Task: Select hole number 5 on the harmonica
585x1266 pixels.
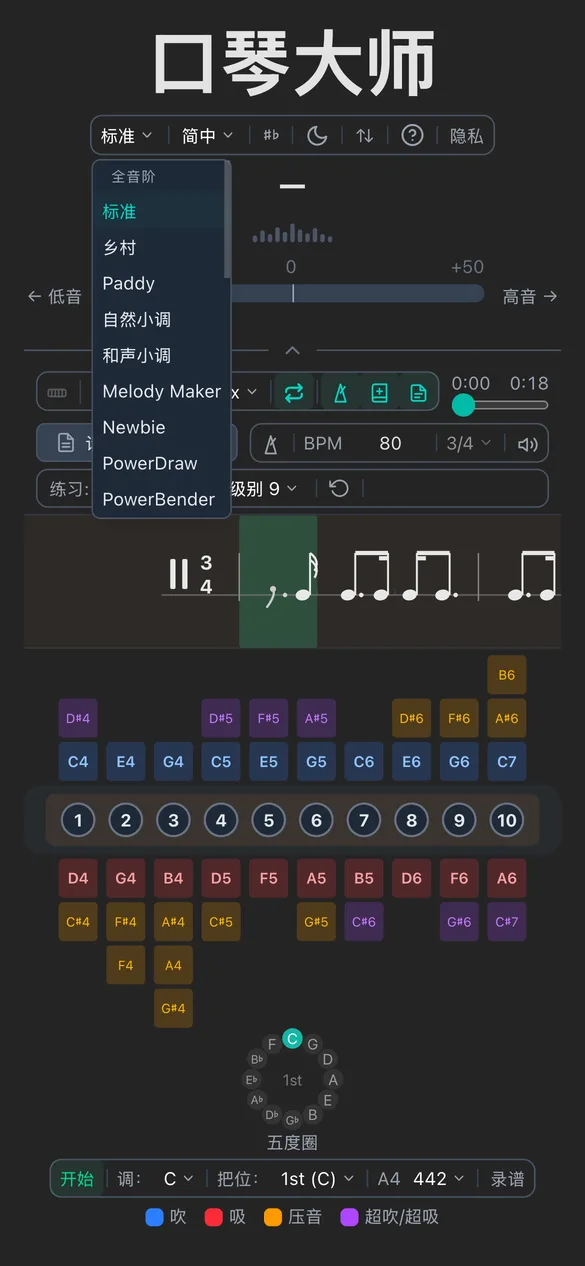Action: [268, 819]
